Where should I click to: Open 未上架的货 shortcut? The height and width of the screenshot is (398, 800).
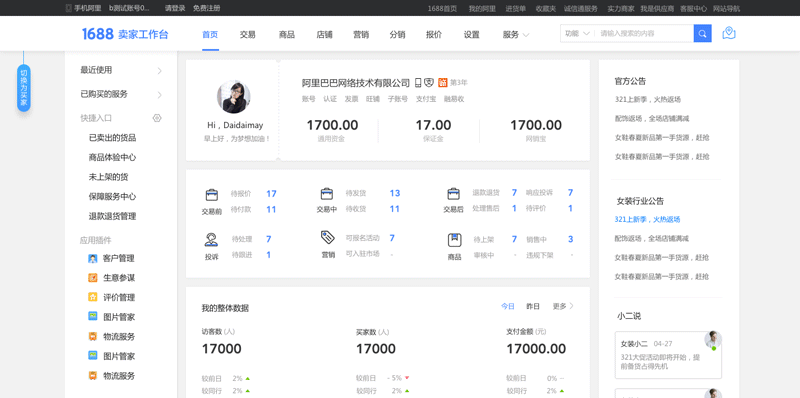108,177
